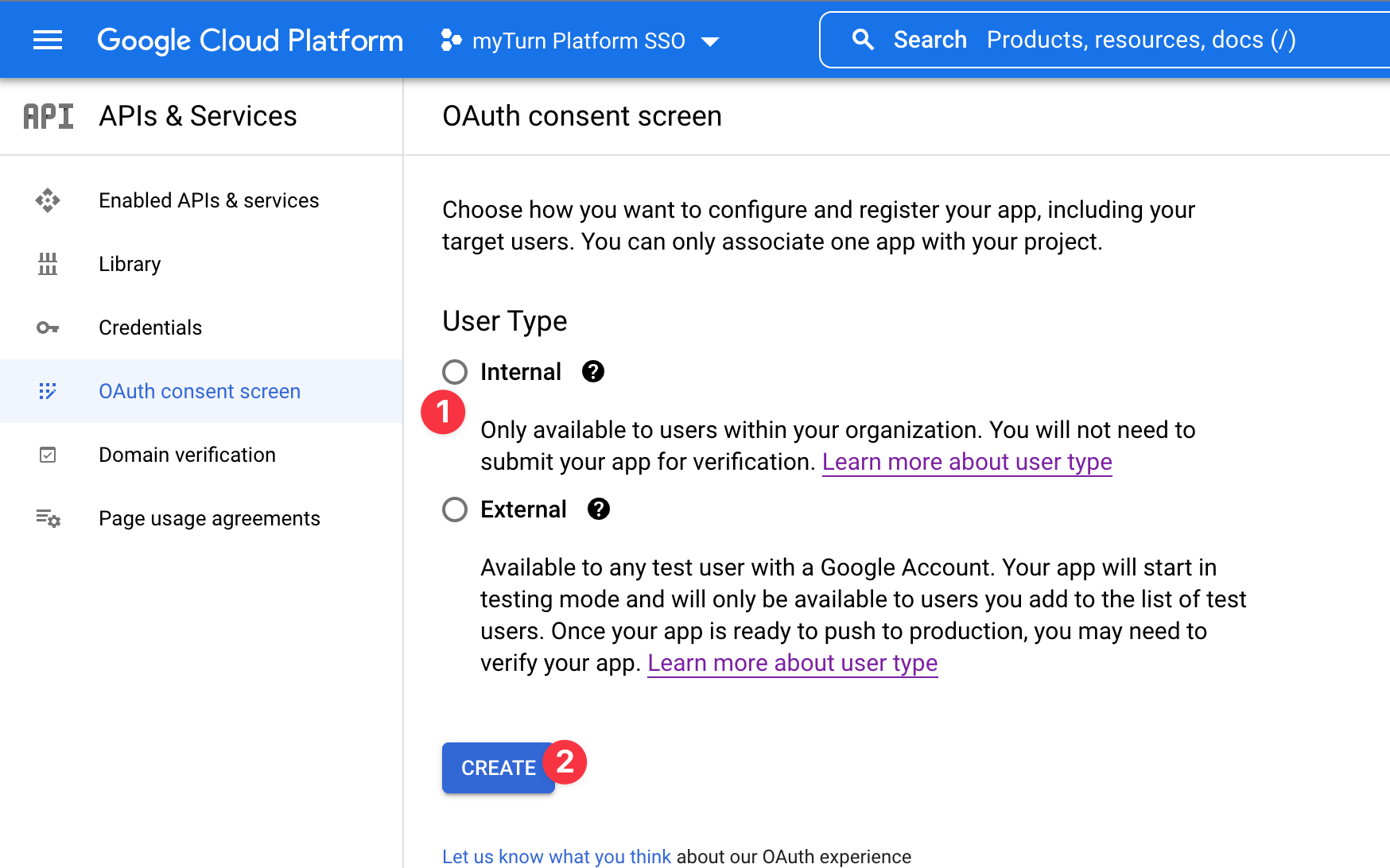Click the Google Cloud Platform logo
The width and height of the screenshot is (1390, 868).
click(x=250, y=41)
